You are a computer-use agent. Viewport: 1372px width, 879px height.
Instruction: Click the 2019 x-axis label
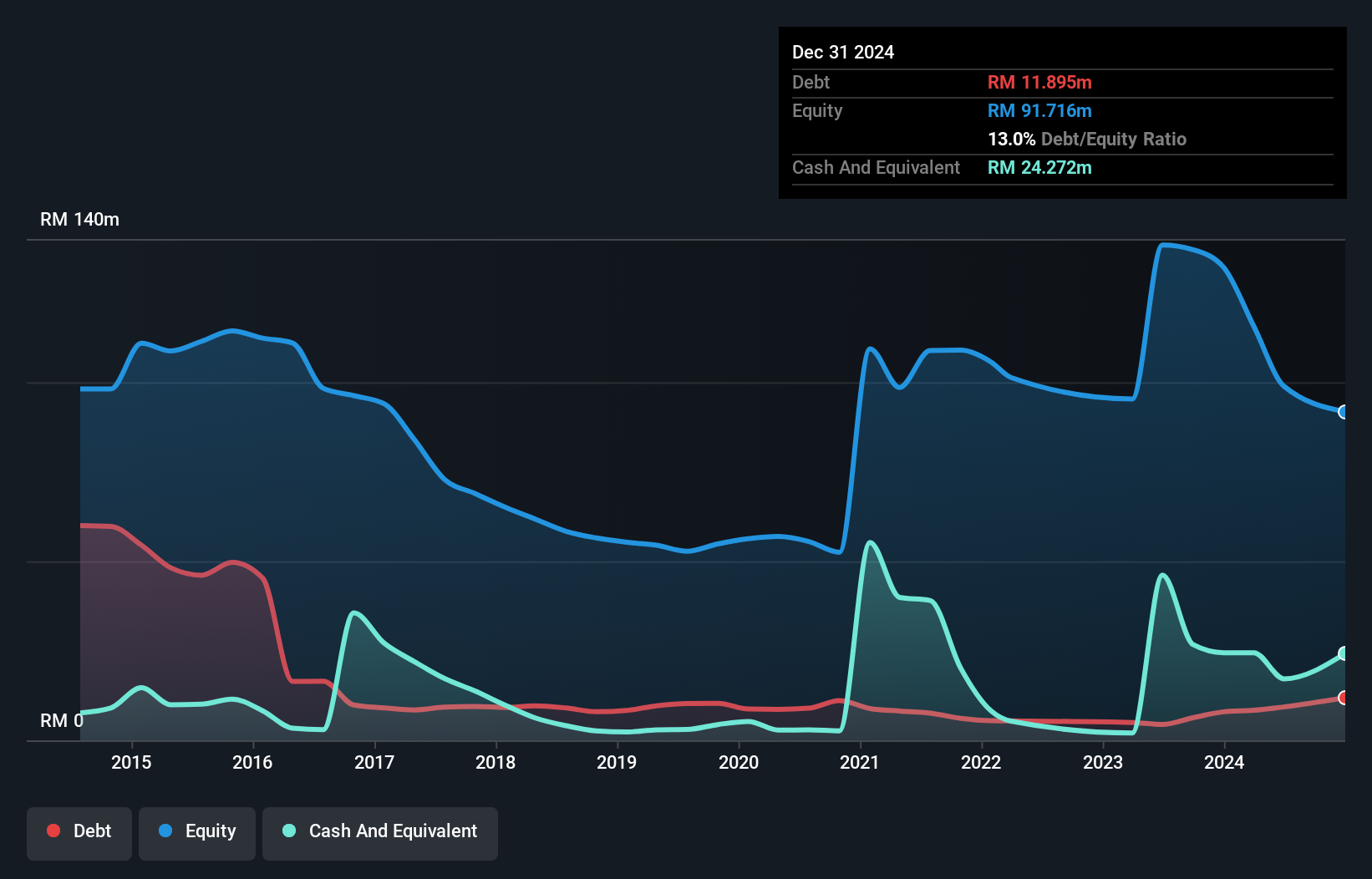coord(617,762)
